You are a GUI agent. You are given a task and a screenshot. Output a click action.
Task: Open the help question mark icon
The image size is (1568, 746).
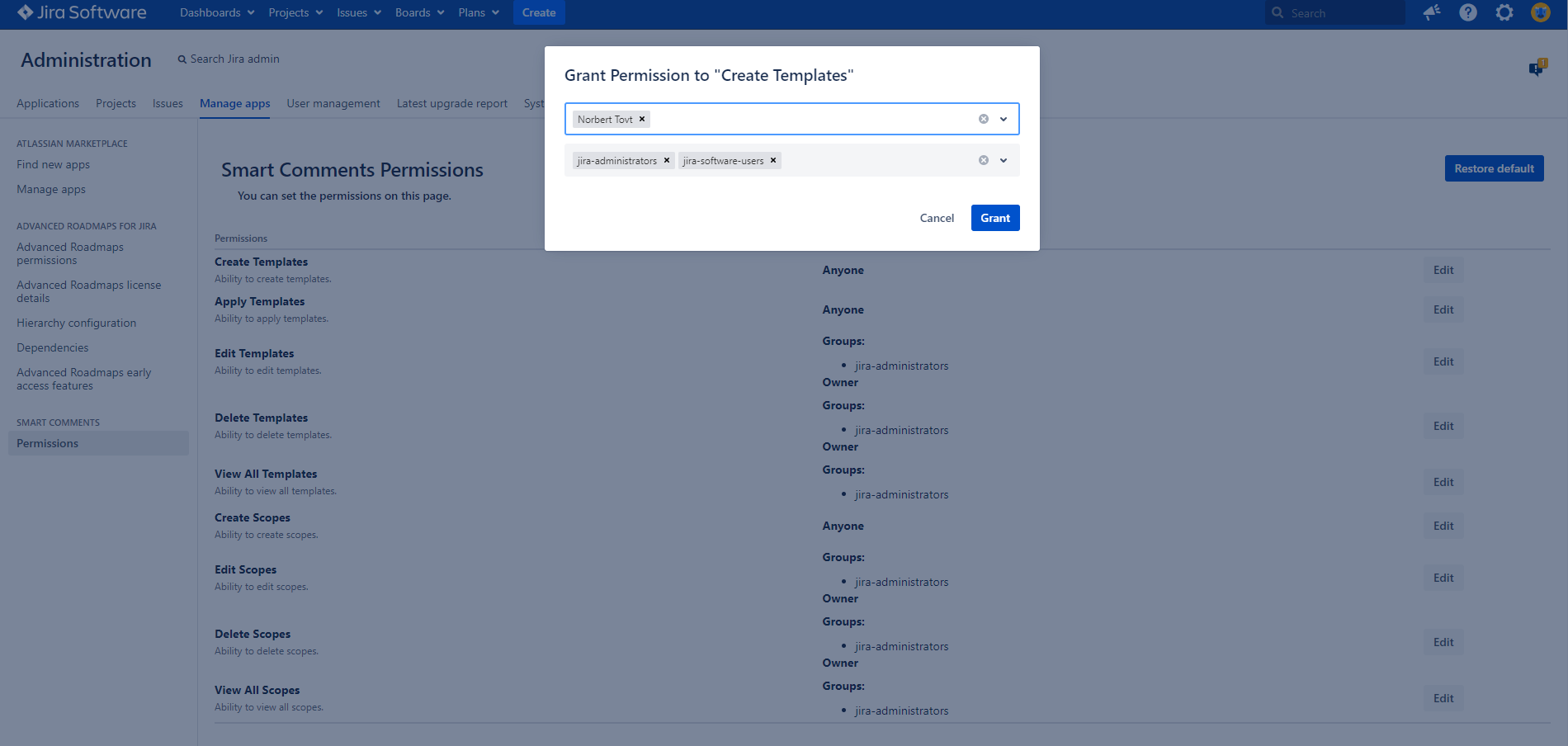click(1468, 12)
